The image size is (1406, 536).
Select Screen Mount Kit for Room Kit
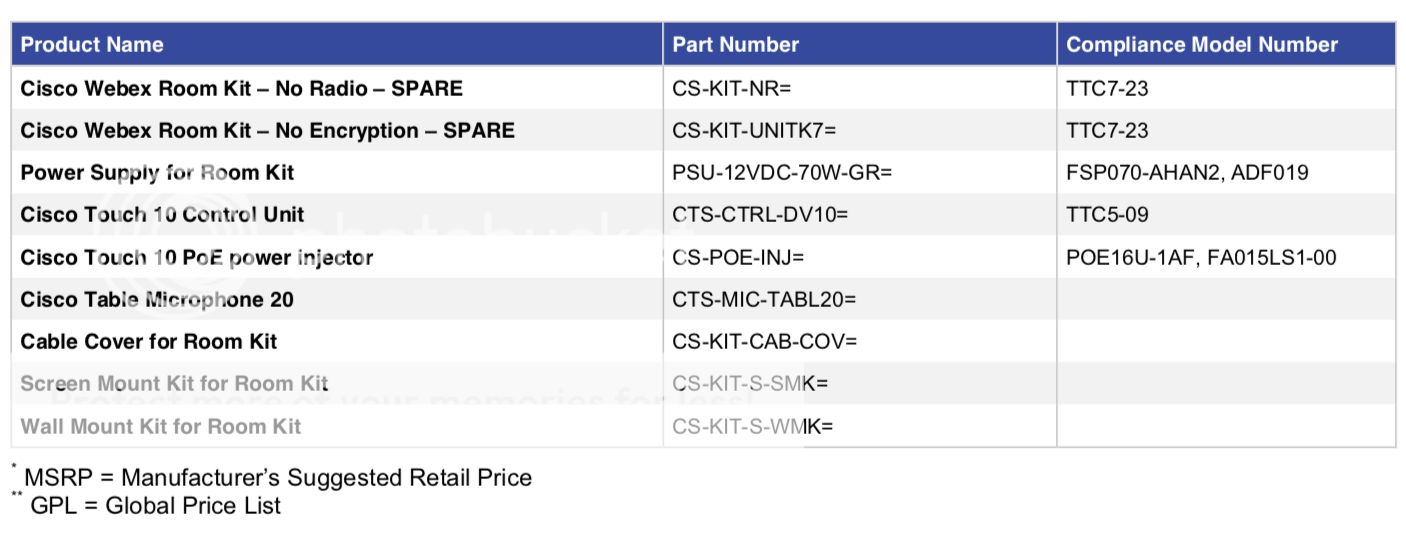tap(174, 383)
